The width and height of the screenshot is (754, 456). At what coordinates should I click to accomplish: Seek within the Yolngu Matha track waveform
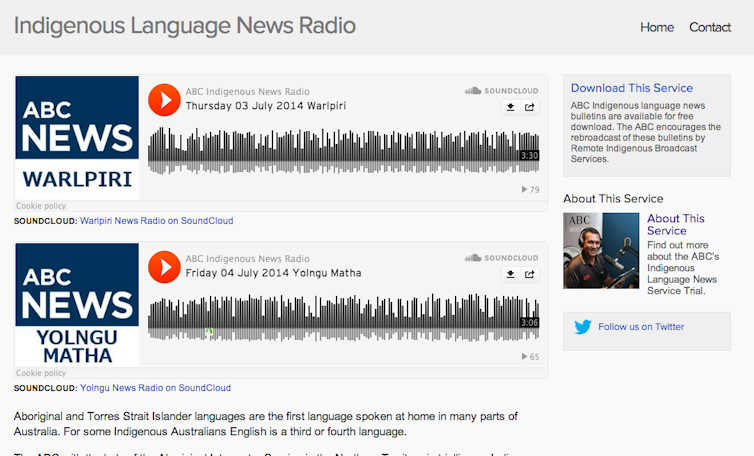(x=343, y=317)
